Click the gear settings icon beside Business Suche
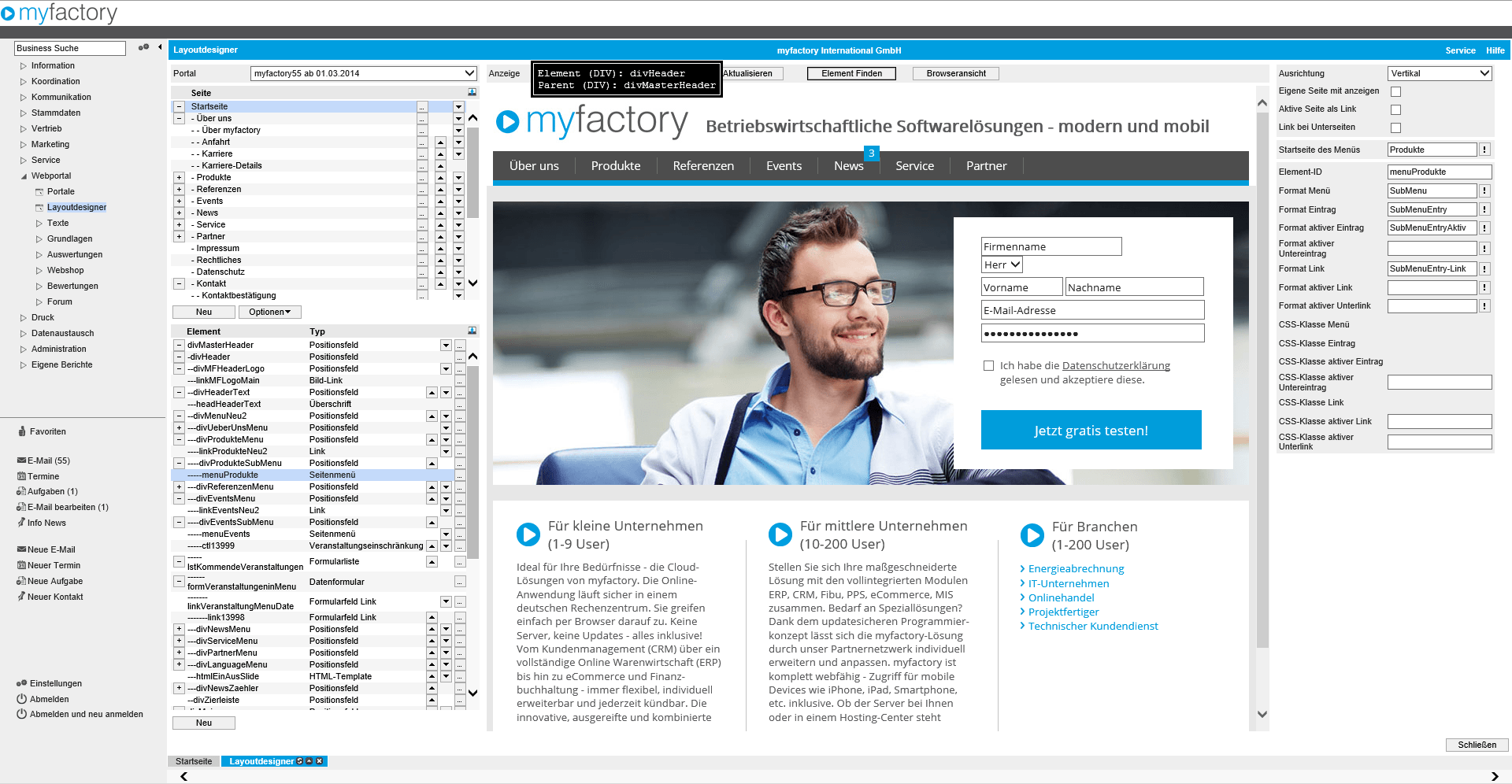Screen dimensions: 1512x784 (143, 47)
